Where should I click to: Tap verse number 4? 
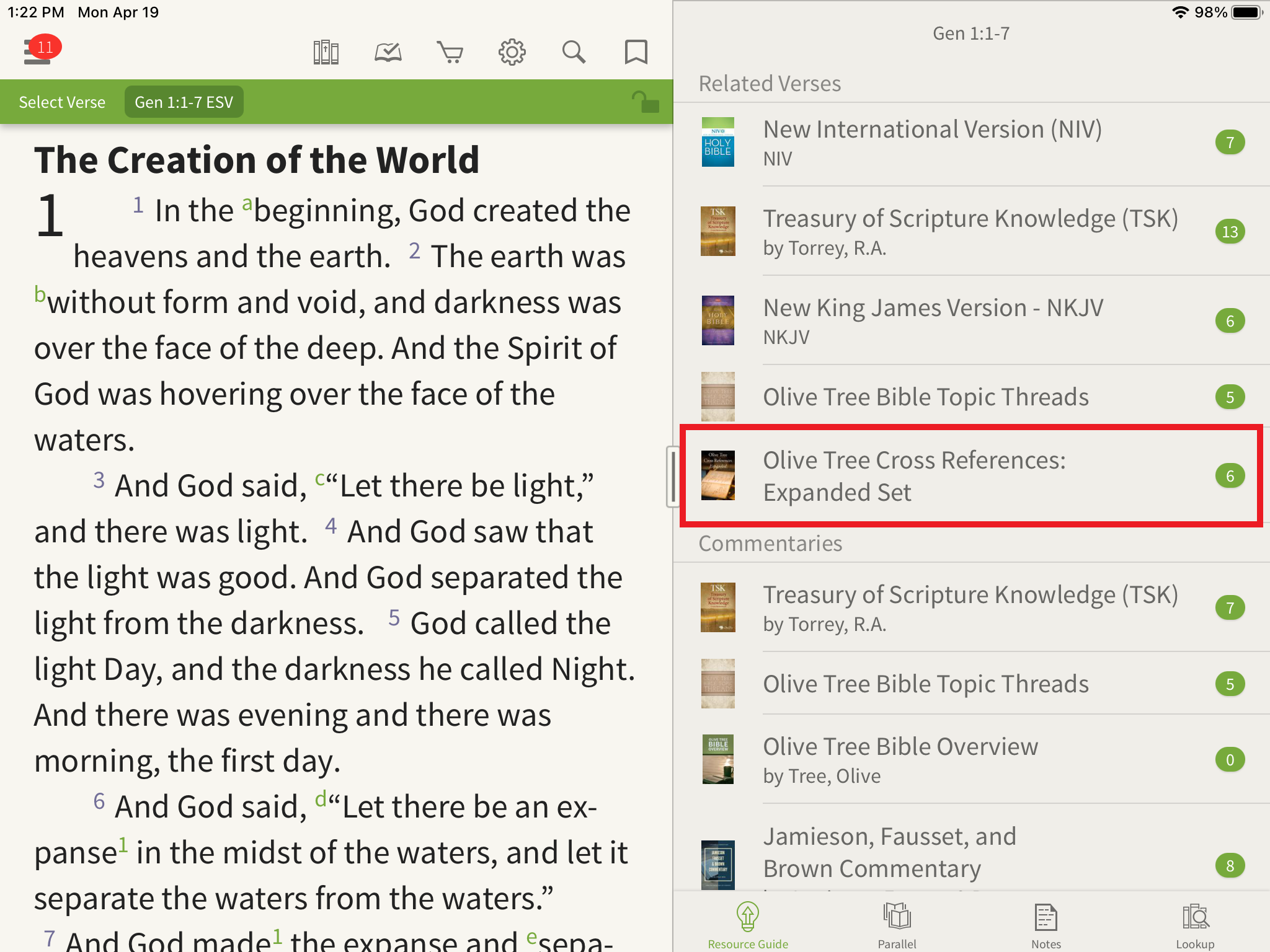331,526
